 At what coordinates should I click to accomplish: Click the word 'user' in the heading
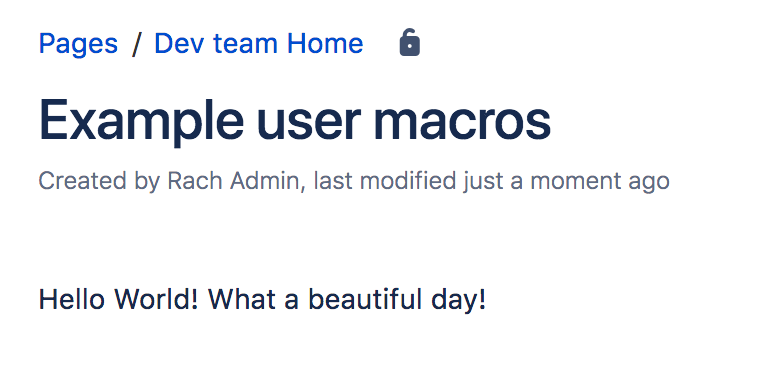[308, 122]
